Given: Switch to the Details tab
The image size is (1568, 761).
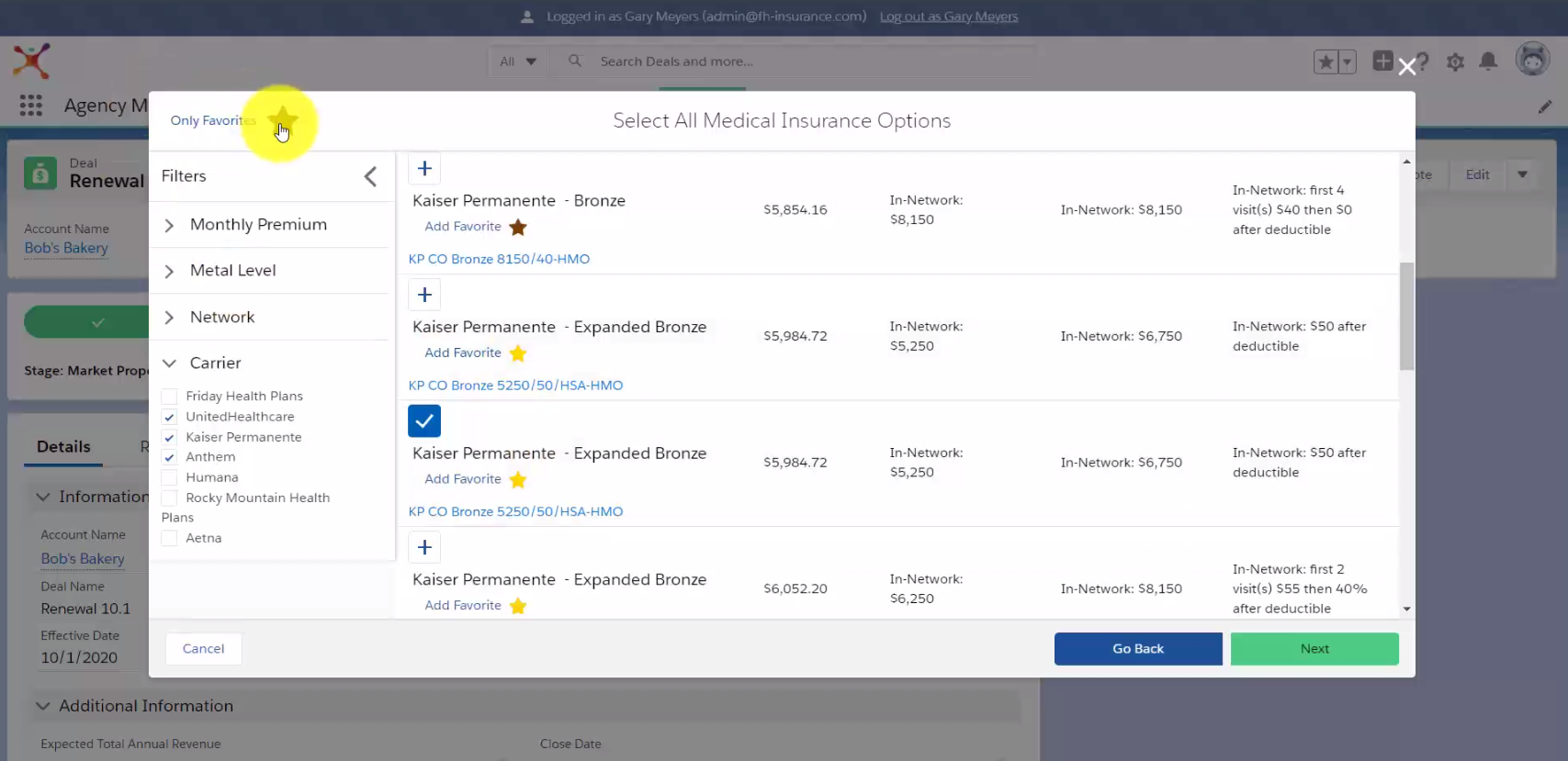Looking at the screenshot, I should 63,447.
